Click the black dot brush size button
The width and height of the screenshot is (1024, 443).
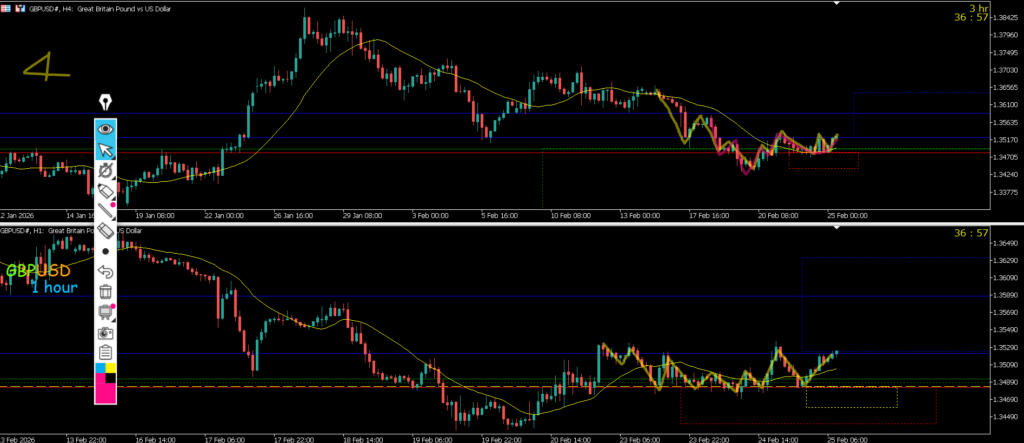[105, 252]
